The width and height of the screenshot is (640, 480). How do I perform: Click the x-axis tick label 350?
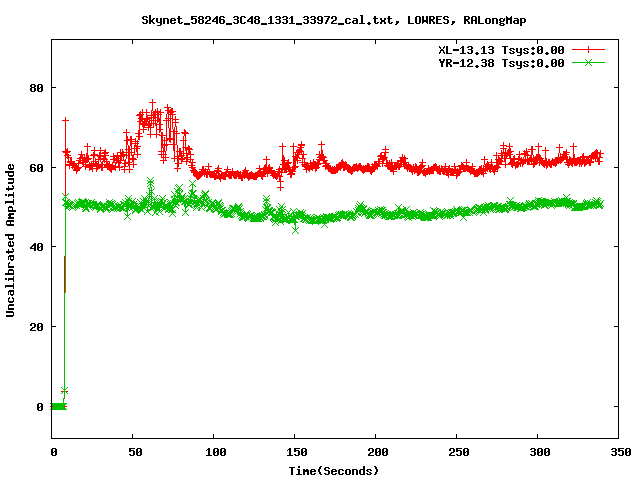pyautogui.click(x=620, y=452)
